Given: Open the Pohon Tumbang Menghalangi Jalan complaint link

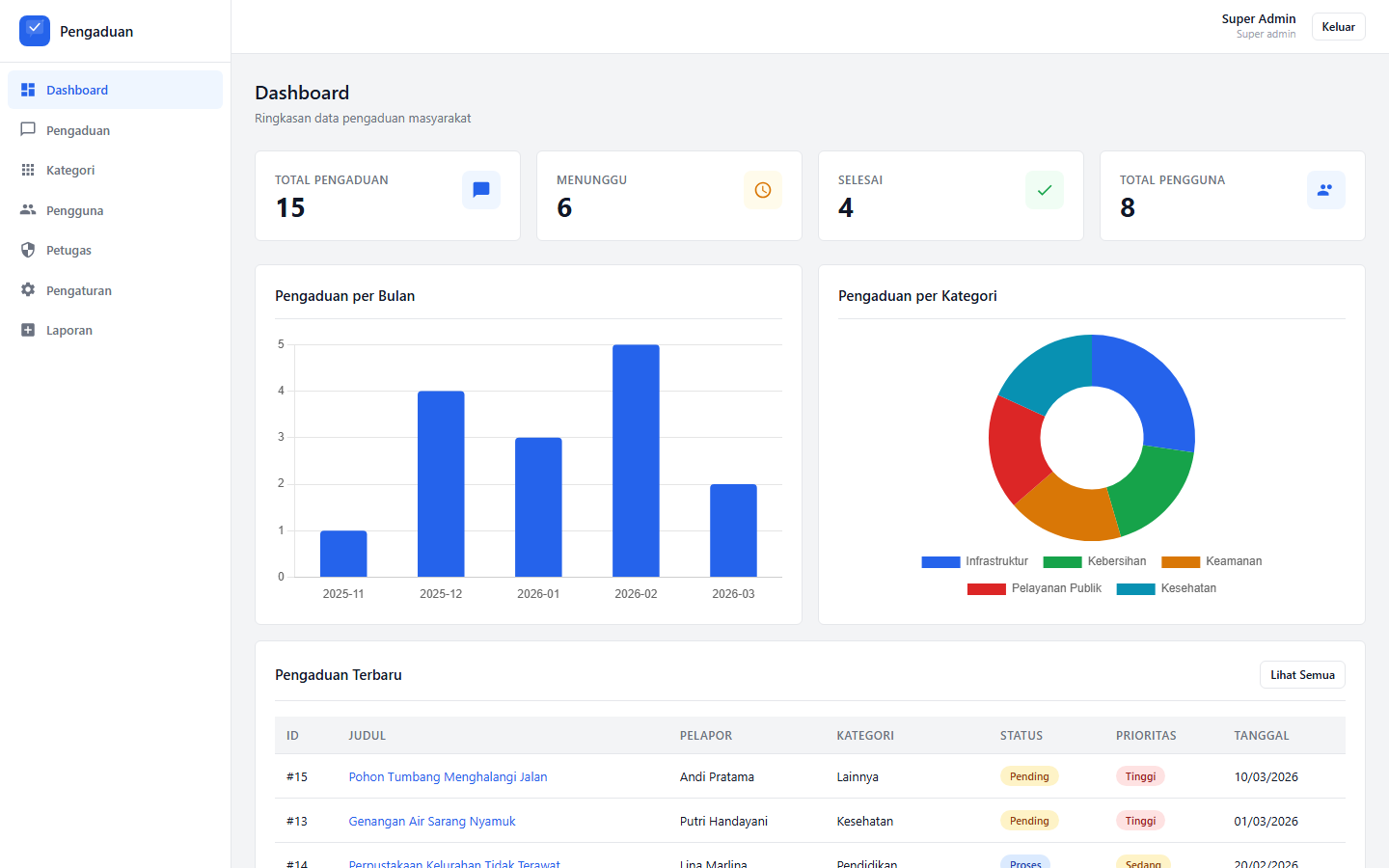Looking at the screenshot, I should pos(448,776).
